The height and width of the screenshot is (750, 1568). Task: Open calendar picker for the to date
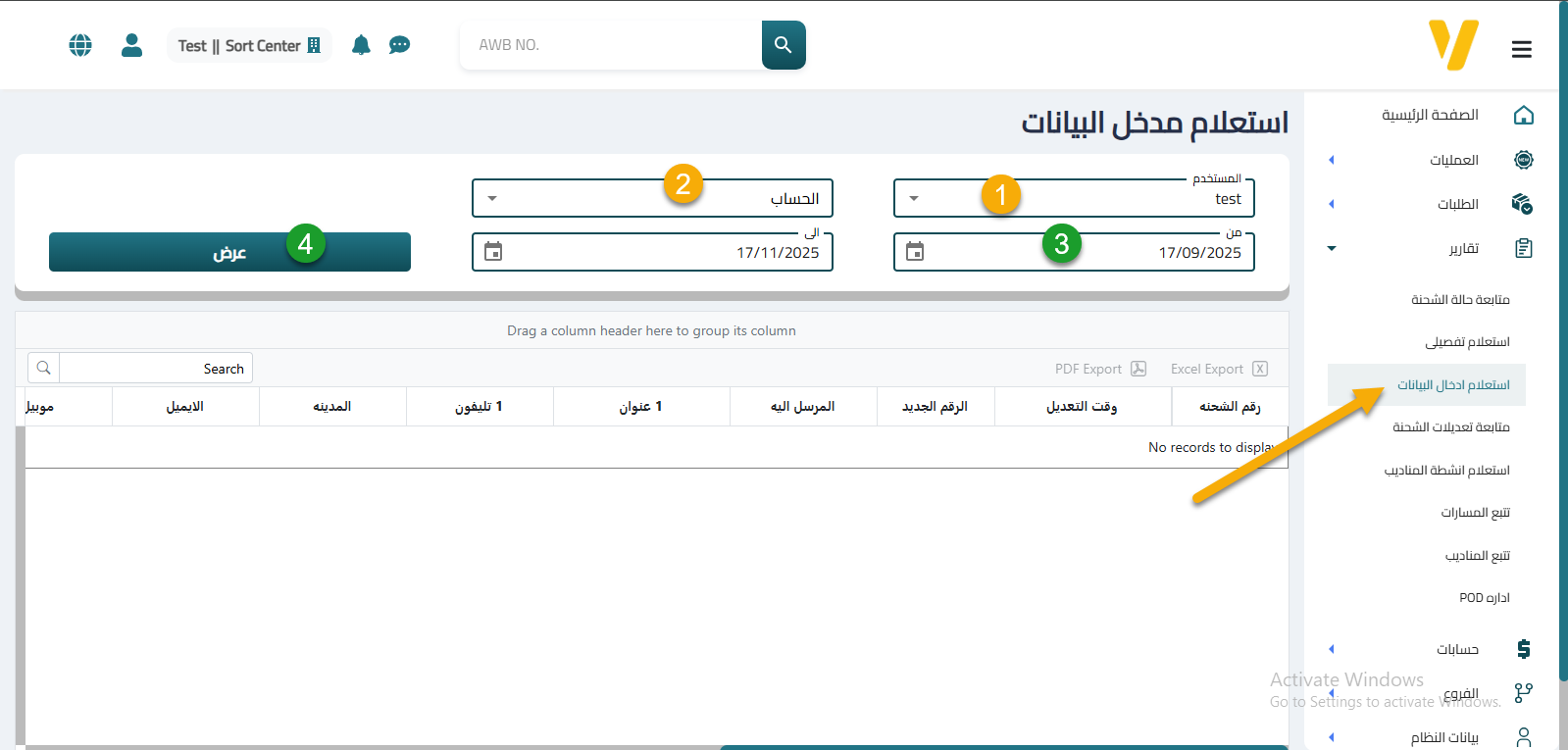[493, 252]
